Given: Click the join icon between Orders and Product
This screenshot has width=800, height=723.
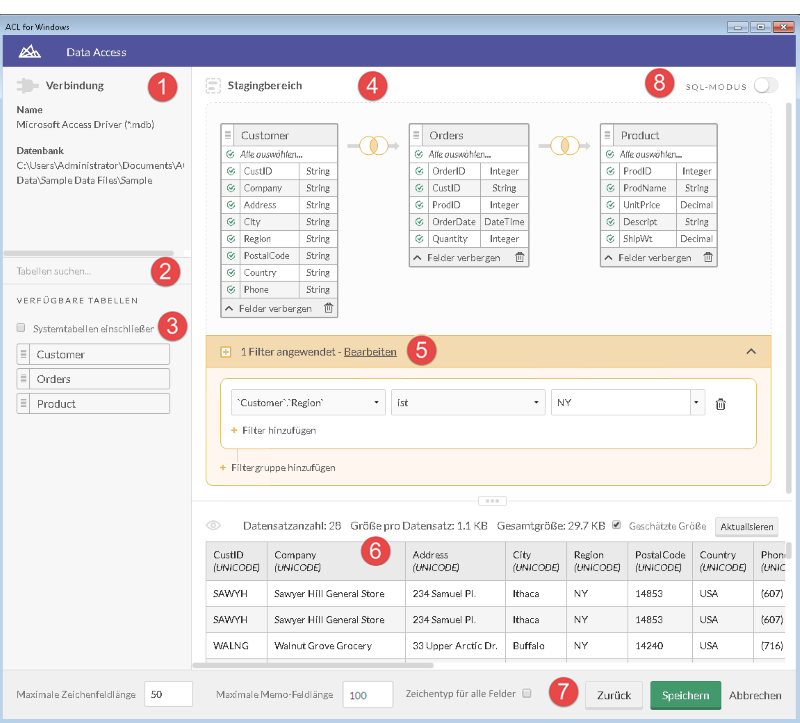Looking at the screenshot, I should [565, 146].
